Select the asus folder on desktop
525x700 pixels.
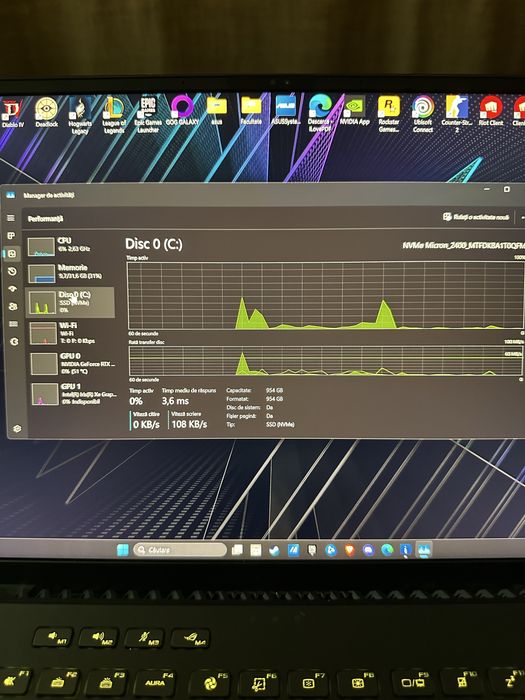pyautogui.click(x=217, y=110)
